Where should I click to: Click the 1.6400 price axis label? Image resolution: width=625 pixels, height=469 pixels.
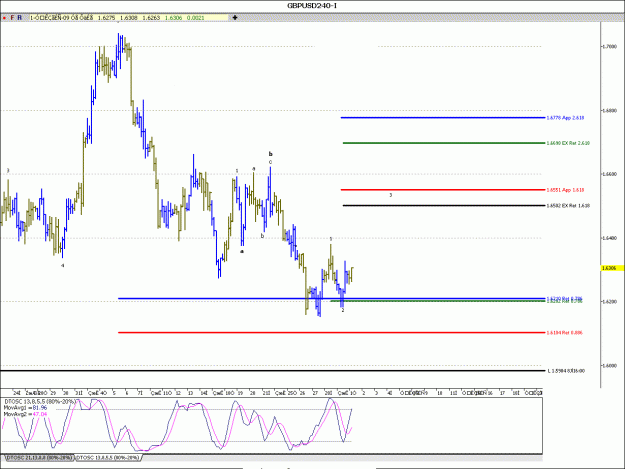click(x=609, y=238)
